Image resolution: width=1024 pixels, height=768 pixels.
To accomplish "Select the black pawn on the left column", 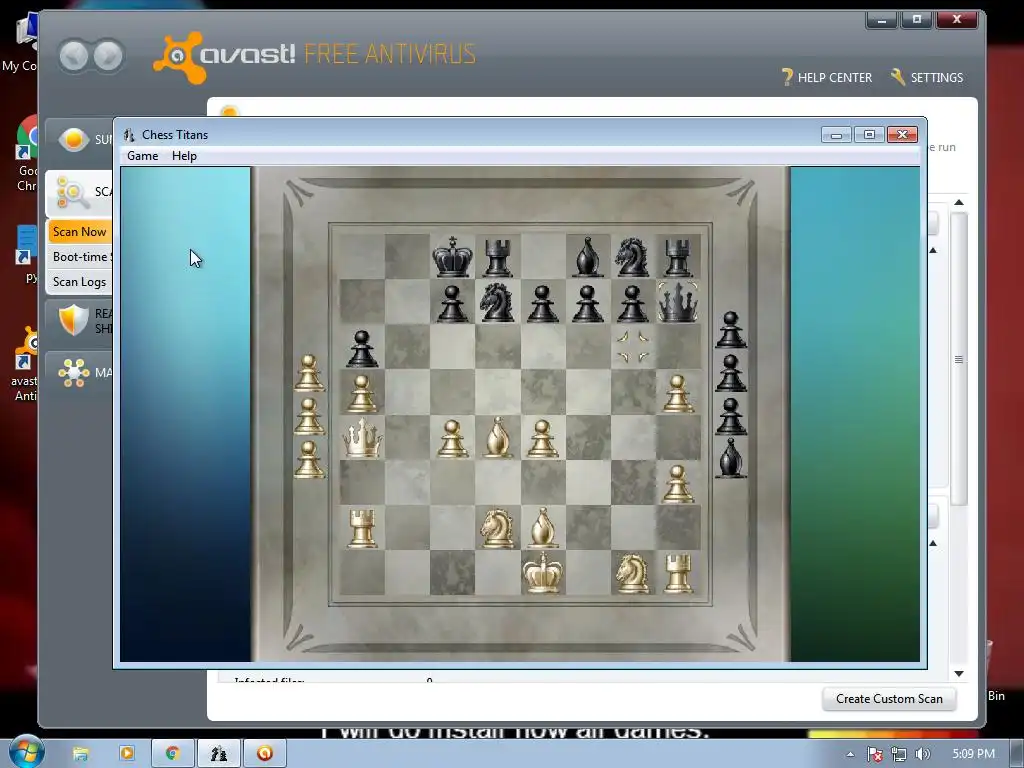I will (x=362, y=348).
